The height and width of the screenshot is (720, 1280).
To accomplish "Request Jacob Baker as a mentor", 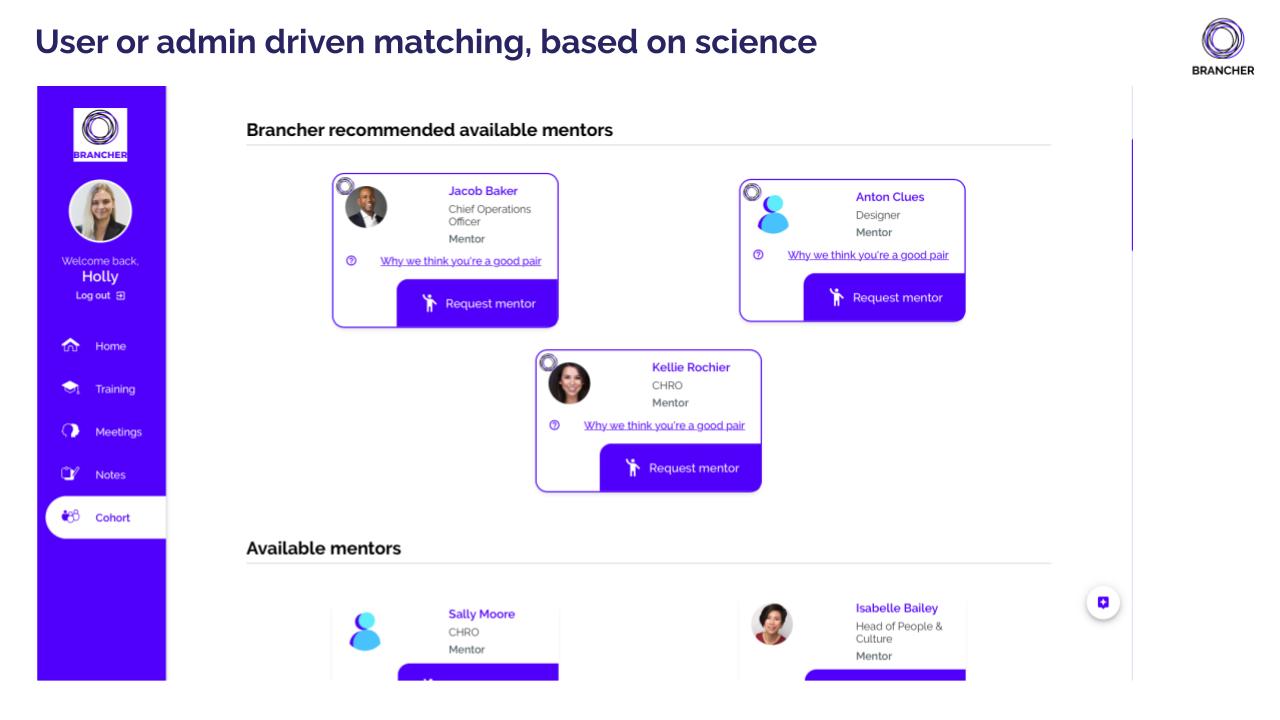I will click(478, 303).
